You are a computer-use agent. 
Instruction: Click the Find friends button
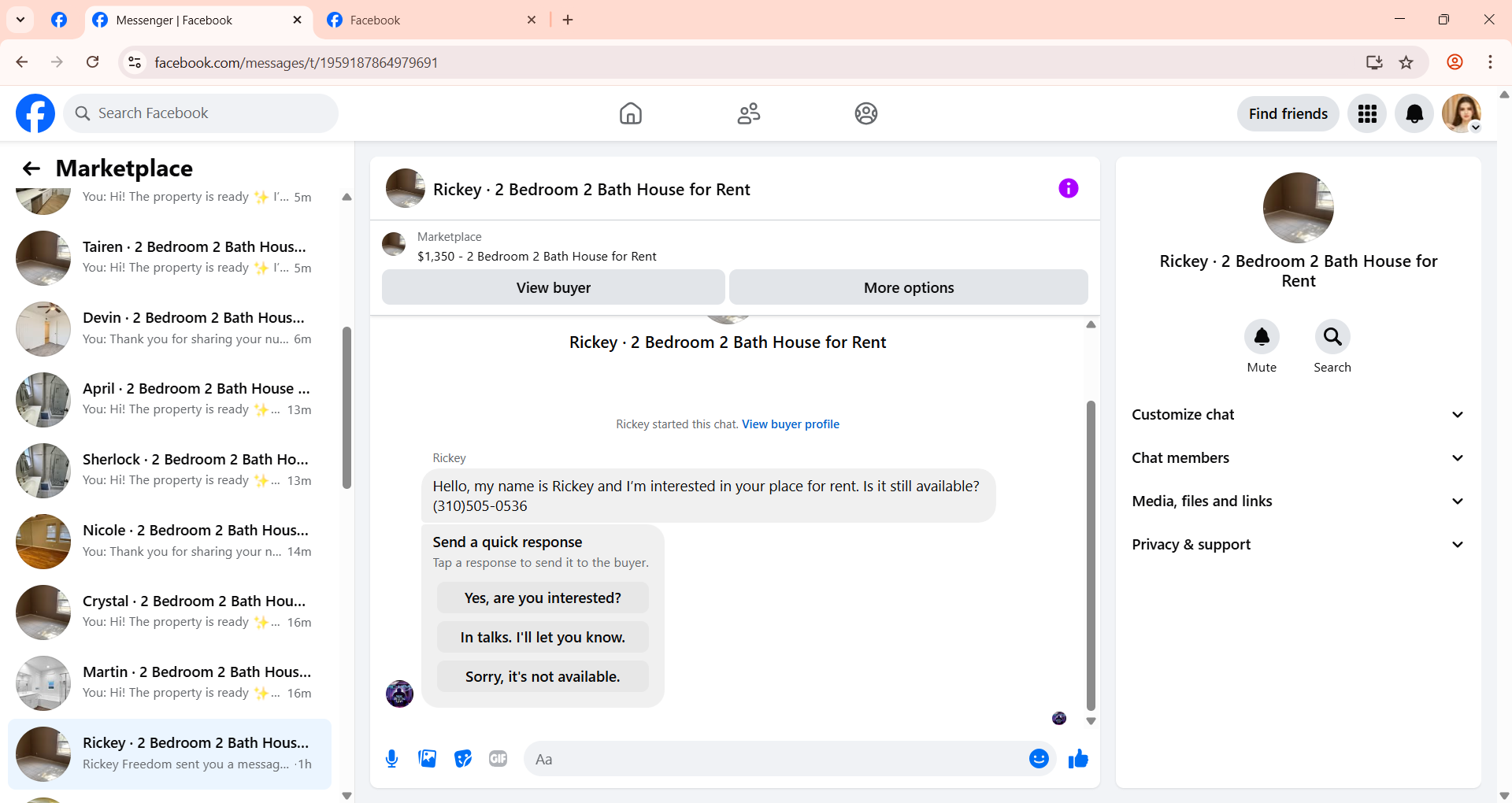tap(1288, 113)
